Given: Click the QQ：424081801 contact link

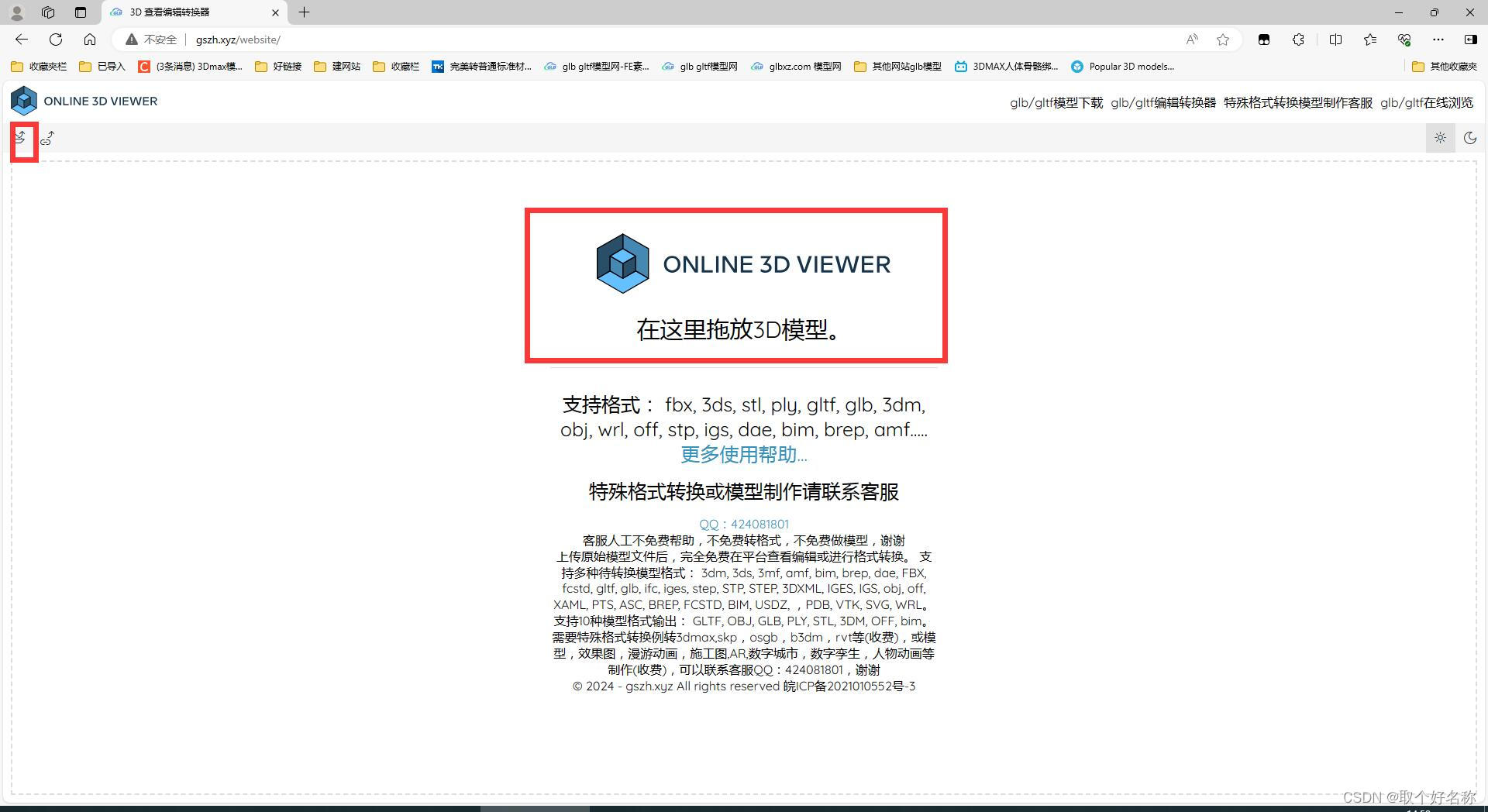Looking at the screenshot, I should pyautogui.click(x=743, y=524).
